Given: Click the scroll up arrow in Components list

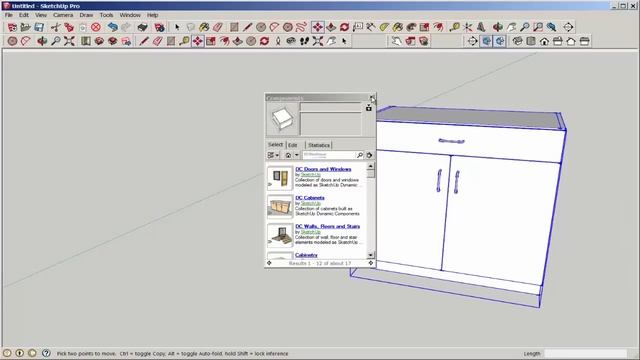Looking at the screenshot, I should [x=371, y=166].
